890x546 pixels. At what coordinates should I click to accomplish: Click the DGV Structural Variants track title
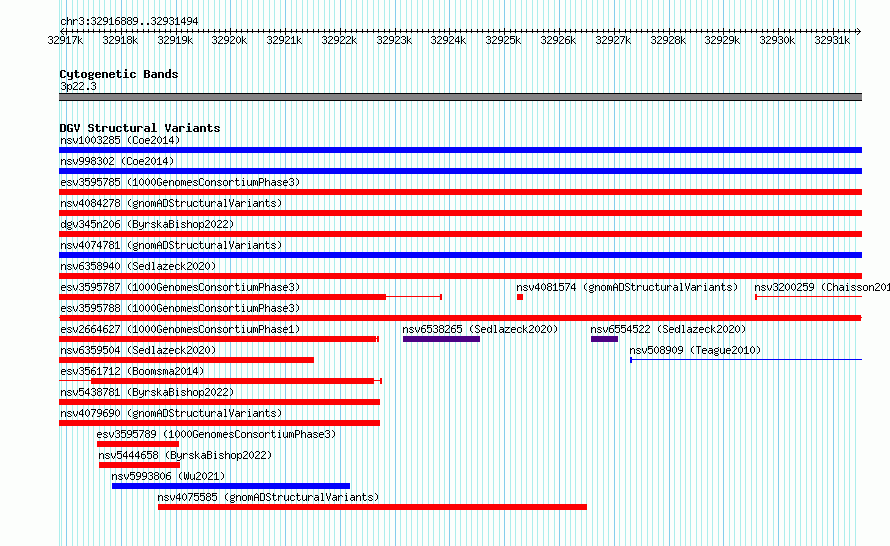pos(140,128)
